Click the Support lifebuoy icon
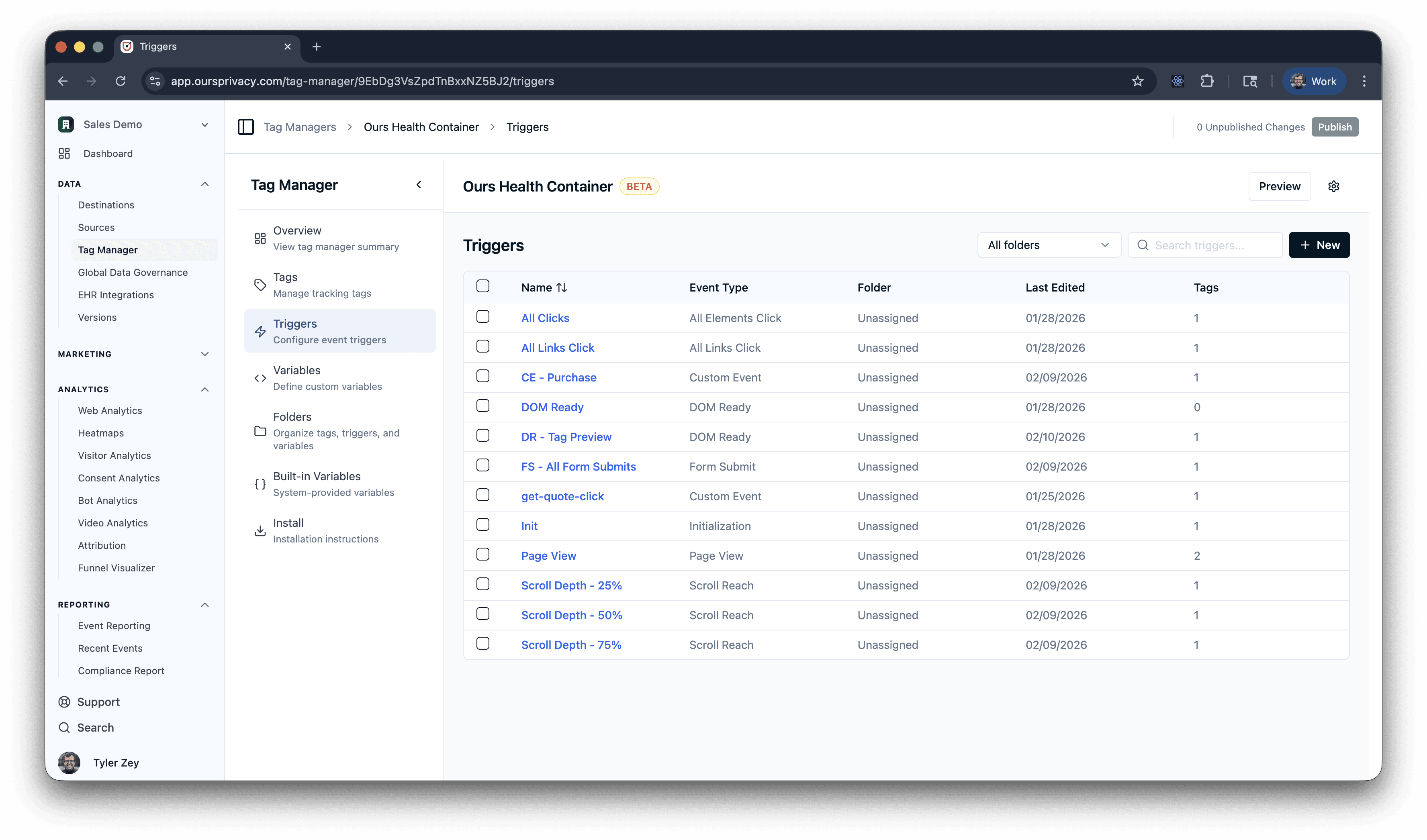1427x840 pixels. click(65, 702)
